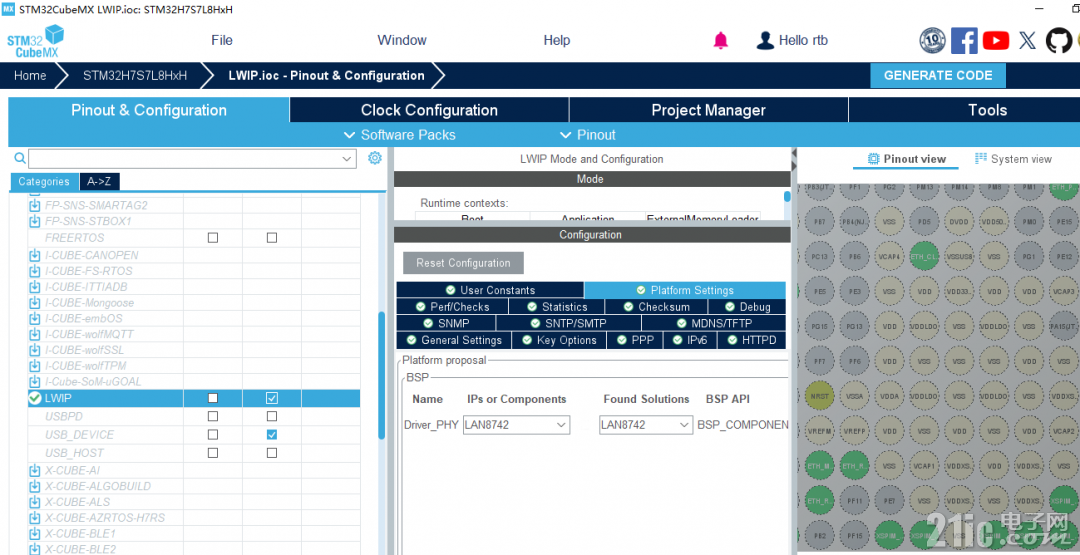The height and width of the screenshot is (555, 1080).
Task: Switch to Project Manager tab
Action: (709, 110)
